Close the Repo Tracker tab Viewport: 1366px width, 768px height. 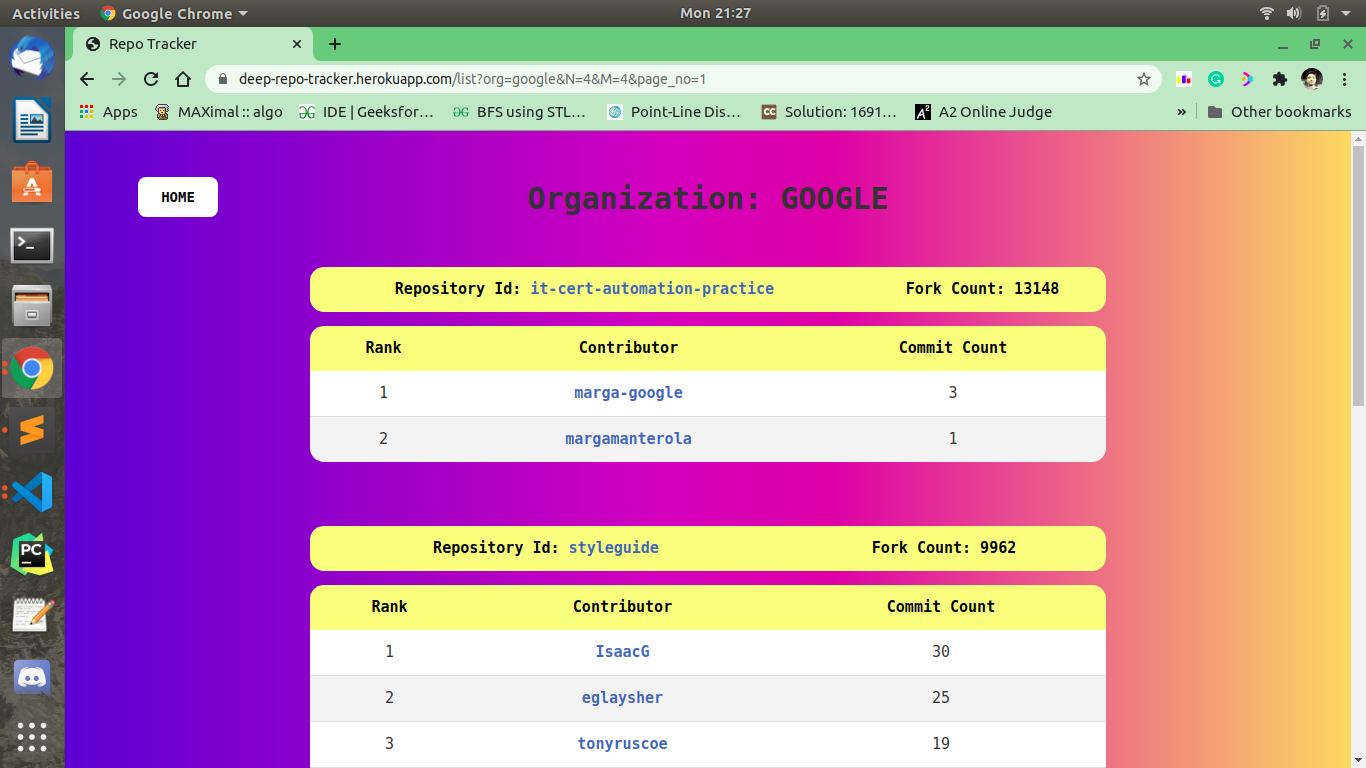click(297, 44)
